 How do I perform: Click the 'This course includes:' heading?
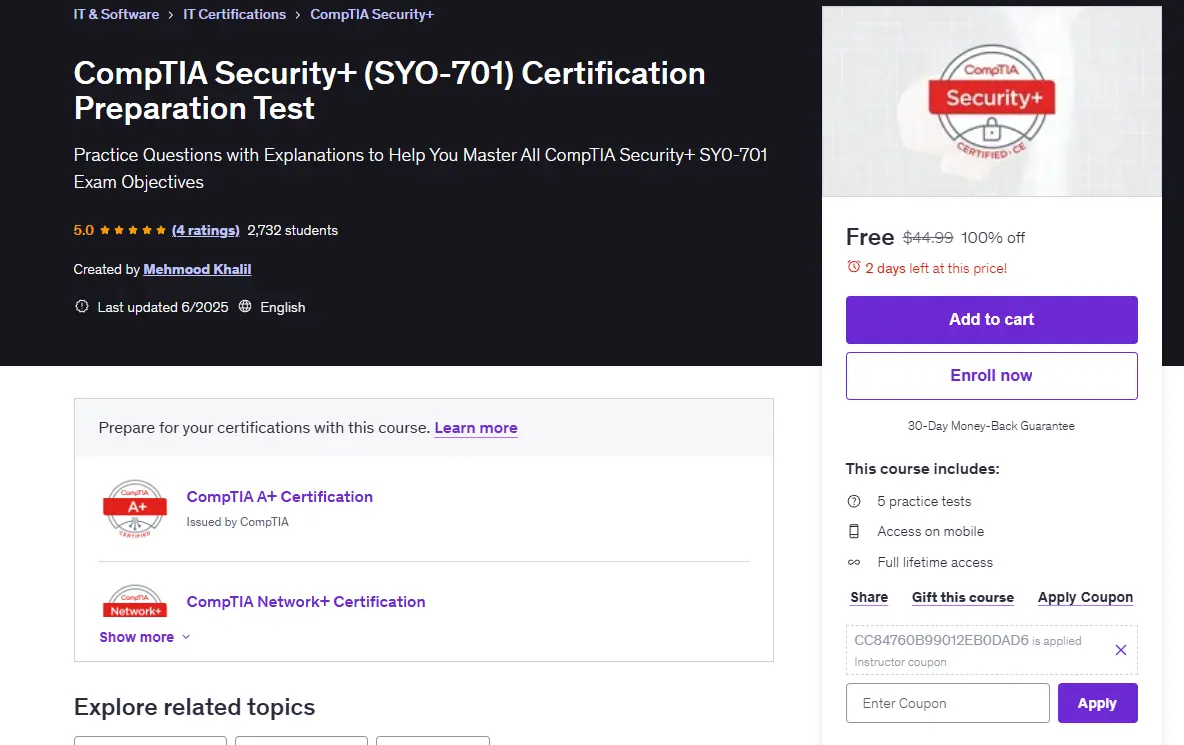[x=922, y=469]
